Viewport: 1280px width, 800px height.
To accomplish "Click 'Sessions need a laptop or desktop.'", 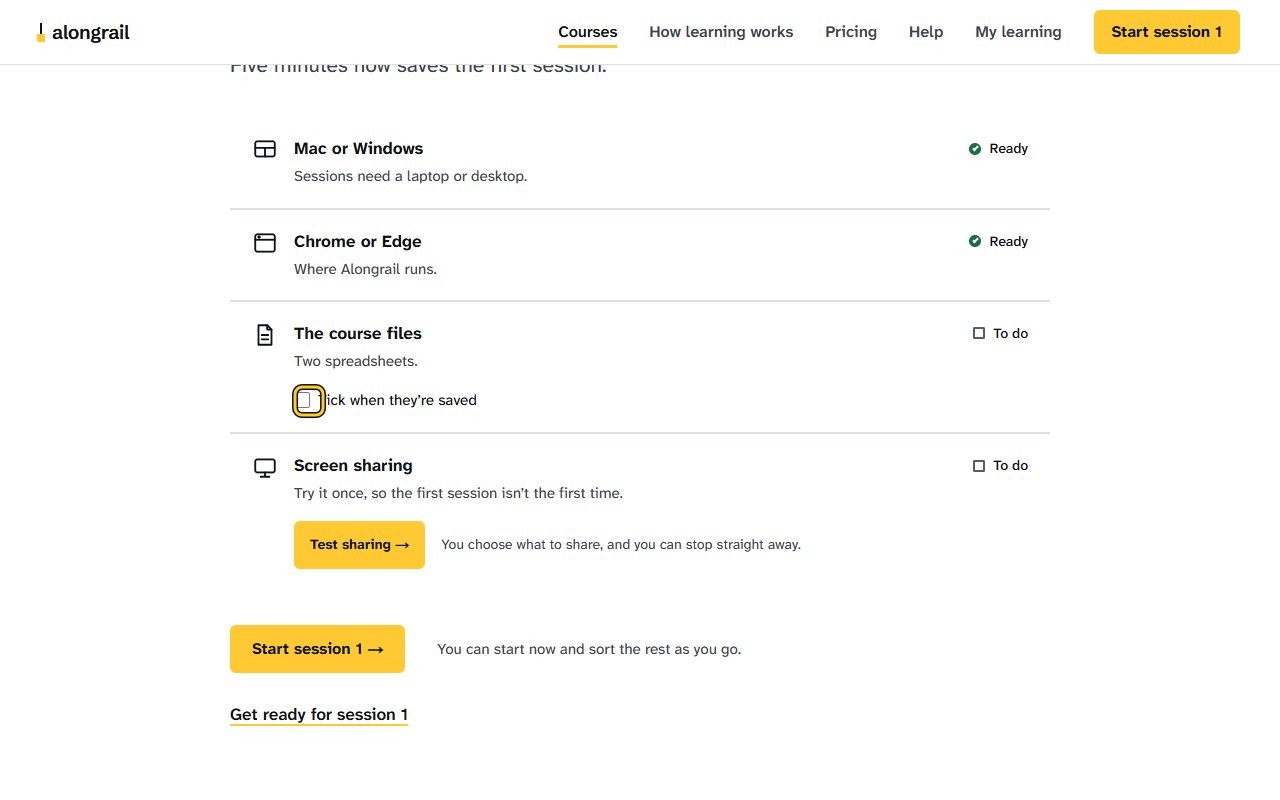I will click(x=410, y=176).
